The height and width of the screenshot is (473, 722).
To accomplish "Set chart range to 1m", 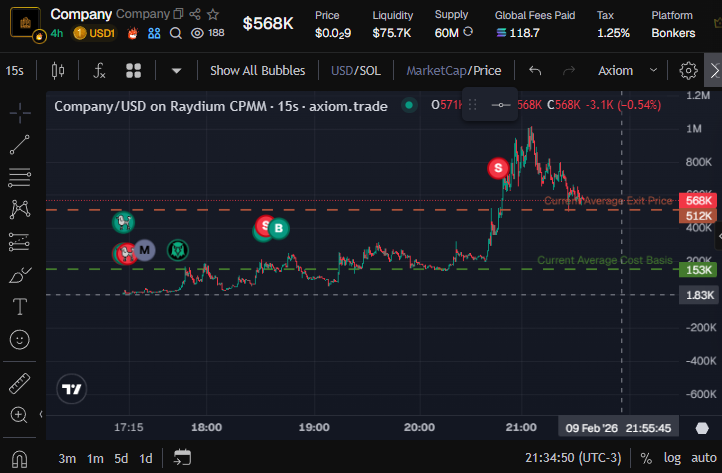I will [95, 458].
